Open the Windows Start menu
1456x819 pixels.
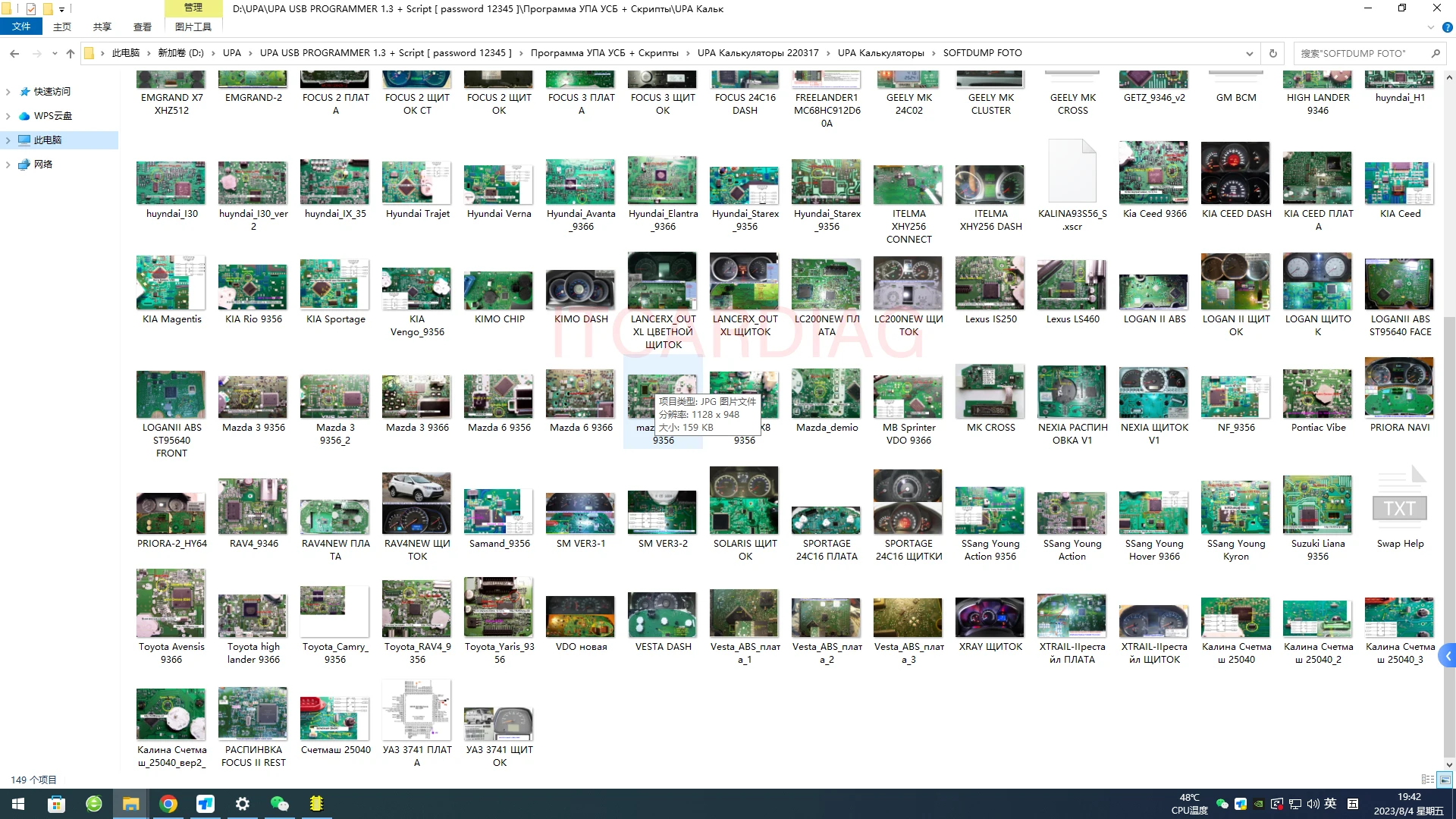click(x=18, y=804)
